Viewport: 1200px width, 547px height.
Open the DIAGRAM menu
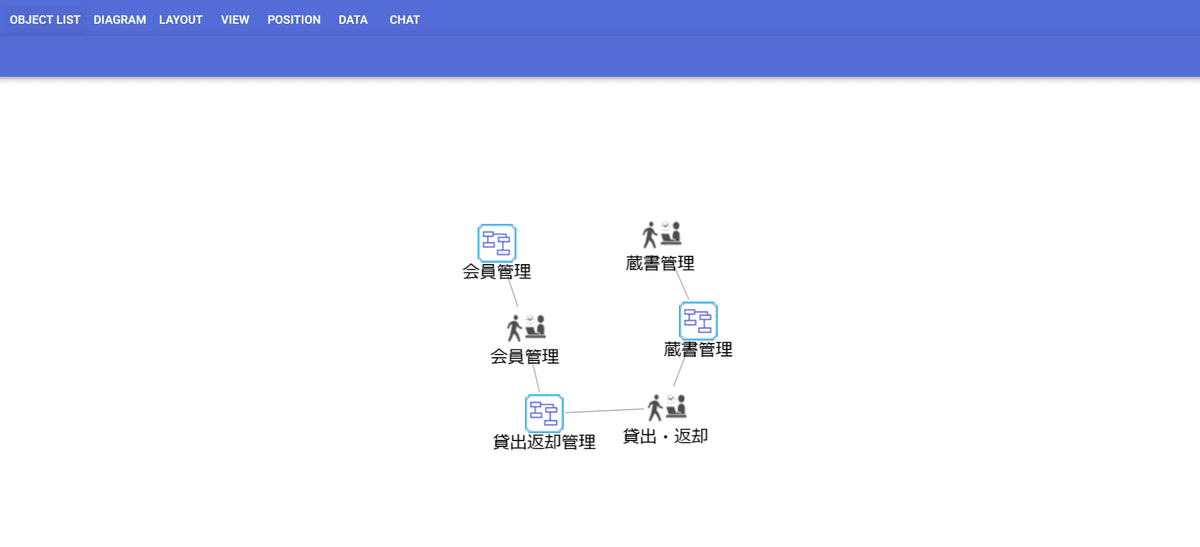click(120, 20)
